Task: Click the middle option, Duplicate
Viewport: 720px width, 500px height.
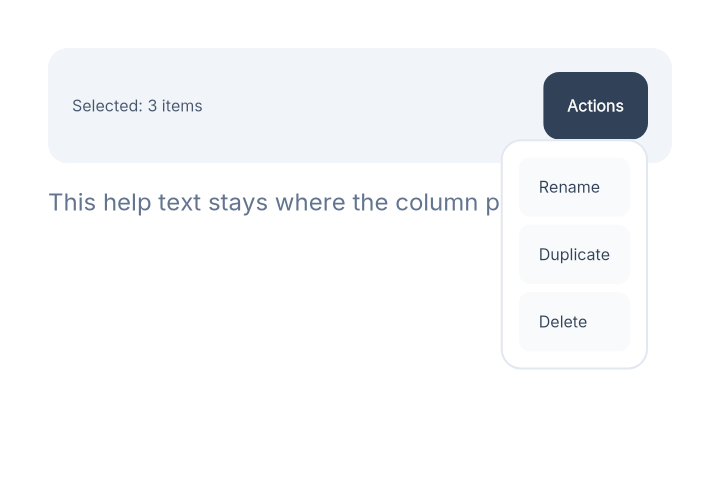Action: tap(574, 255)
